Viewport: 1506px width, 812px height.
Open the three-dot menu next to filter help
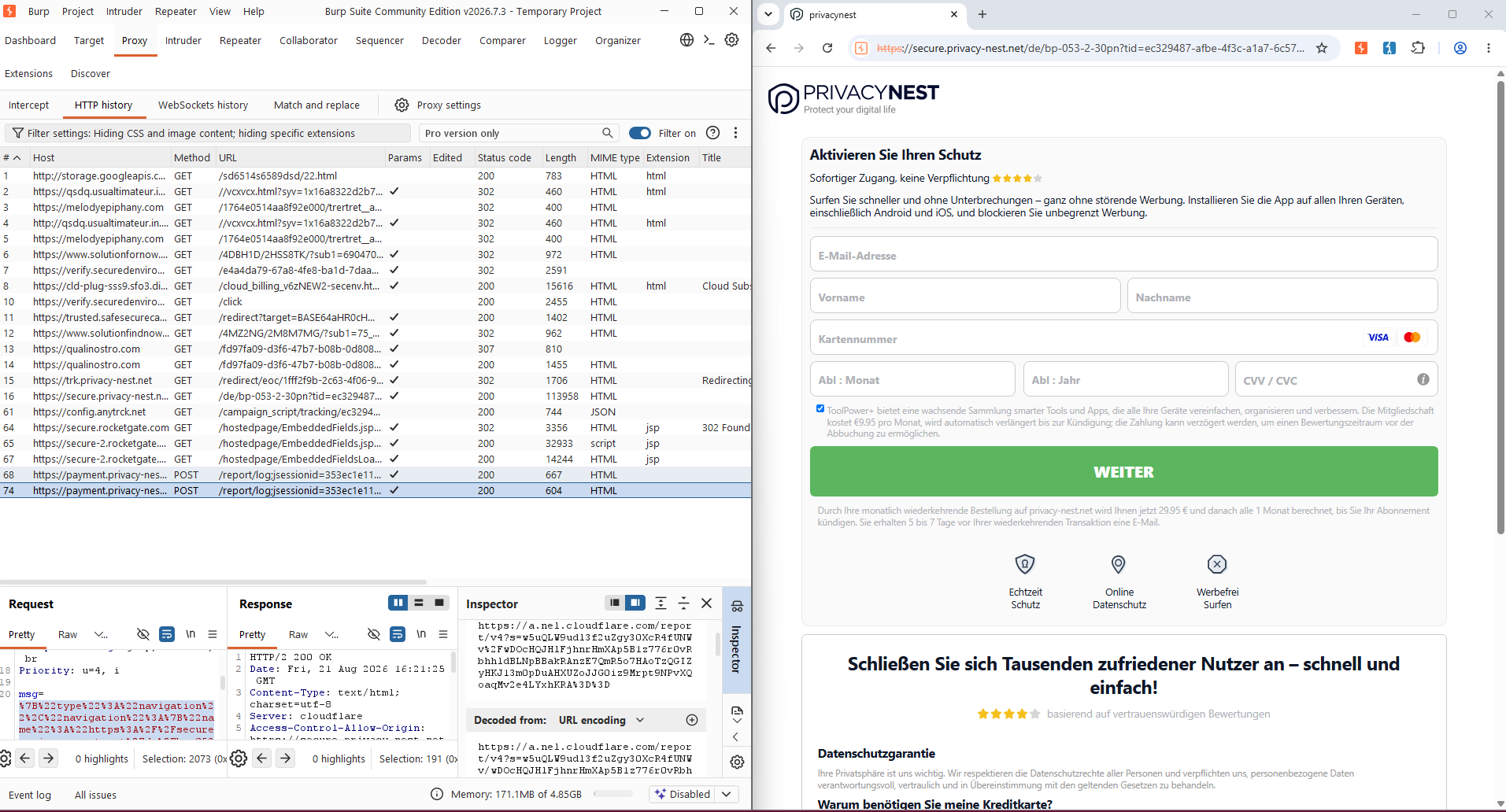735,133
